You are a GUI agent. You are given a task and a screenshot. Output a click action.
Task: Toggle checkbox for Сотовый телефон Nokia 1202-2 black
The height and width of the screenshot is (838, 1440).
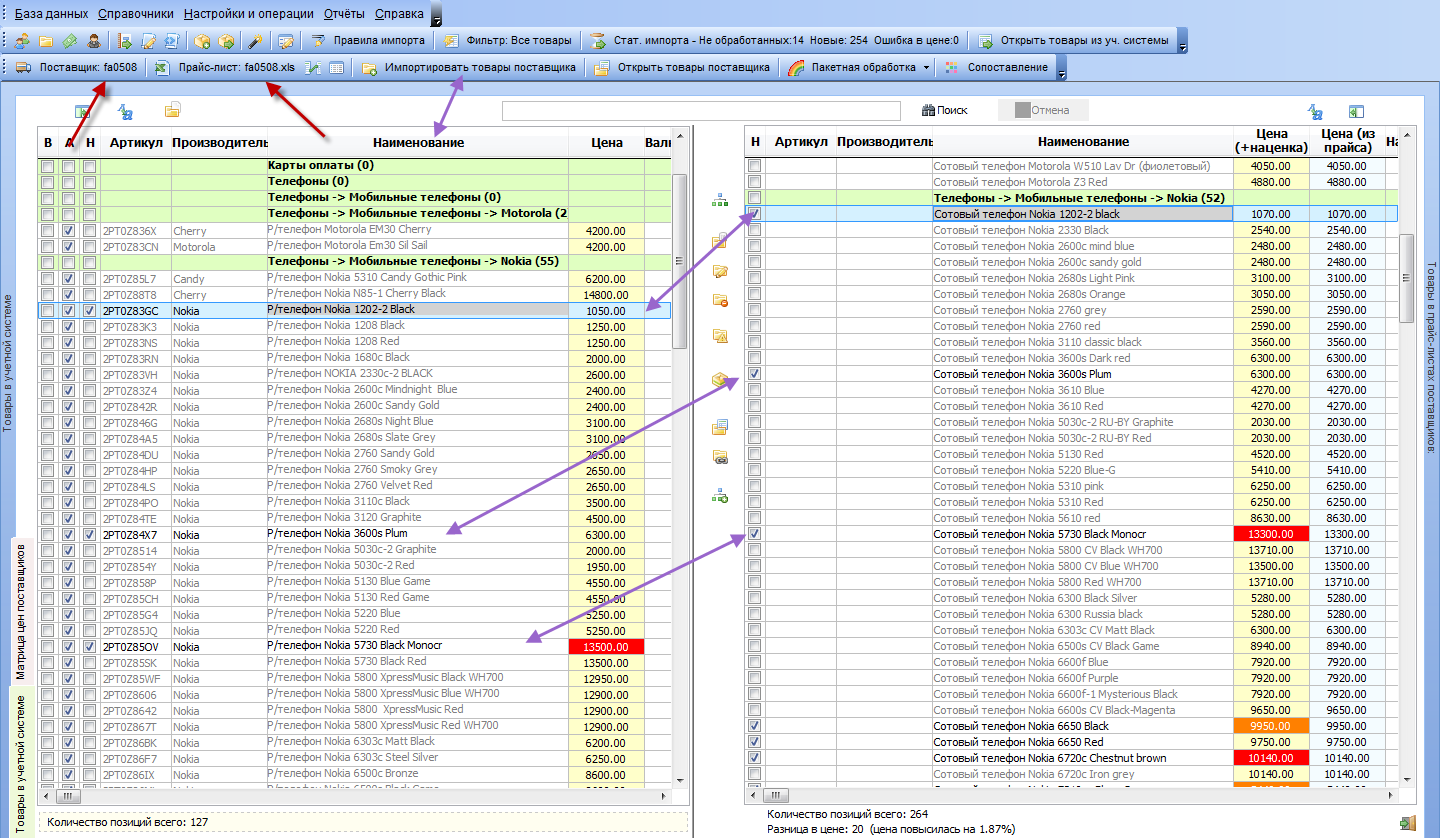(x=755, y=214)
